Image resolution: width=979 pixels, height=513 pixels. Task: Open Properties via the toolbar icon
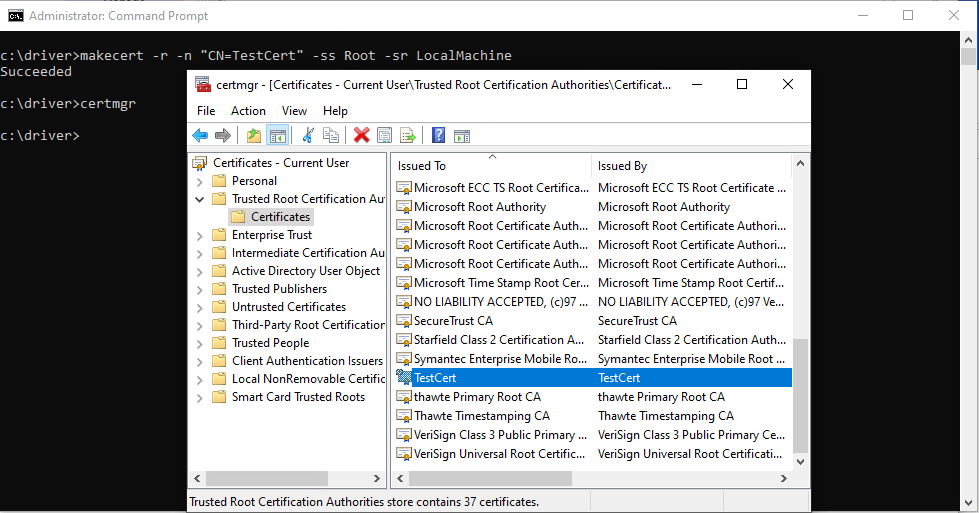coord(385,135)
